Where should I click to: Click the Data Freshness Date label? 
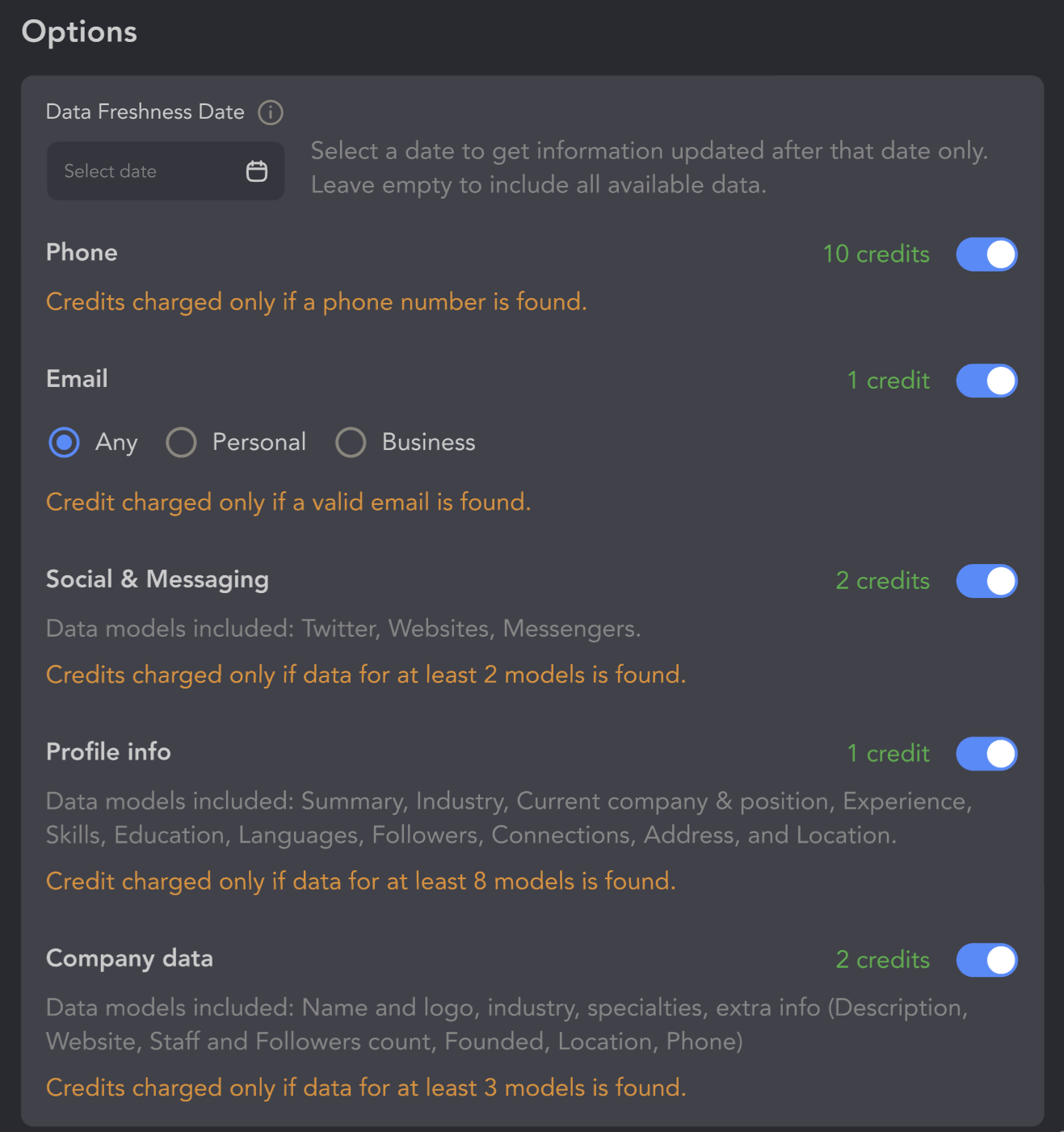(145, 112)
